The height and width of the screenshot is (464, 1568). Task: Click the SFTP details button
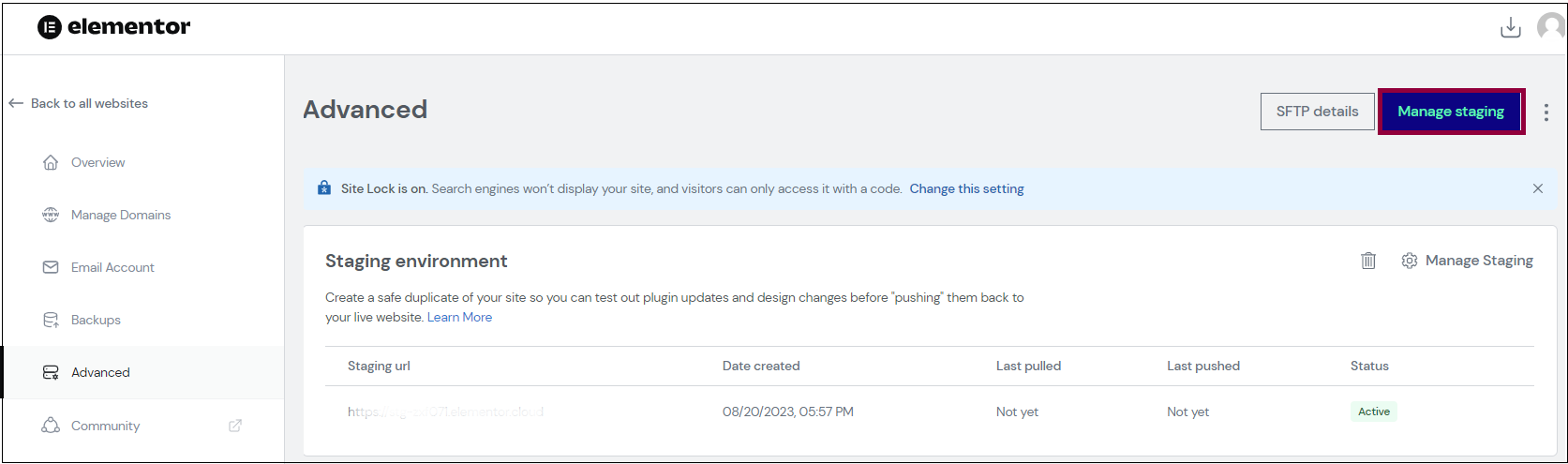pyautogui.click(x=1317, y=112)
